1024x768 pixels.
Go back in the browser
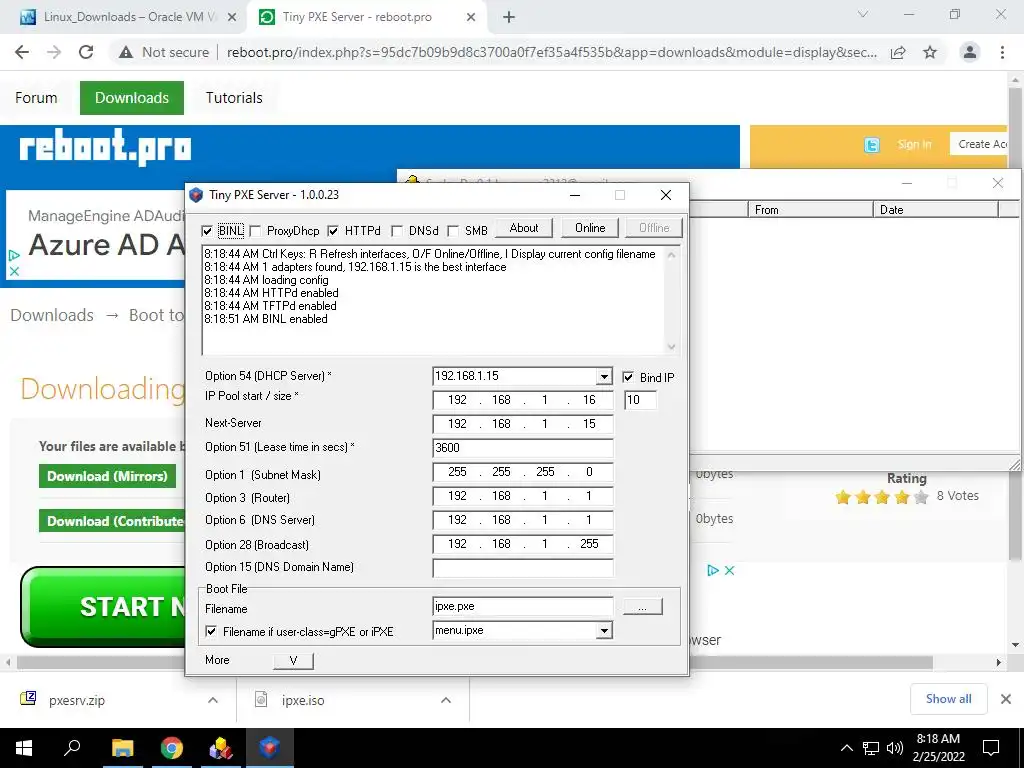(22, 52)
